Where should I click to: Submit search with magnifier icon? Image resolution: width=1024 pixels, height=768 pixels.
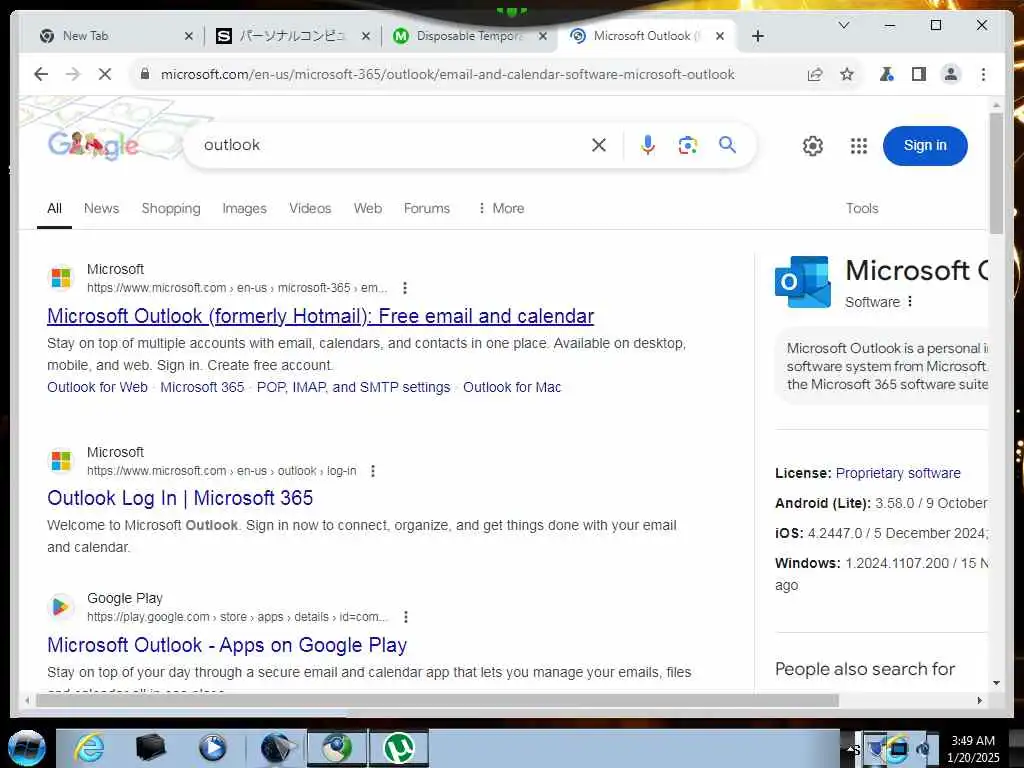[x=728, y=144]
